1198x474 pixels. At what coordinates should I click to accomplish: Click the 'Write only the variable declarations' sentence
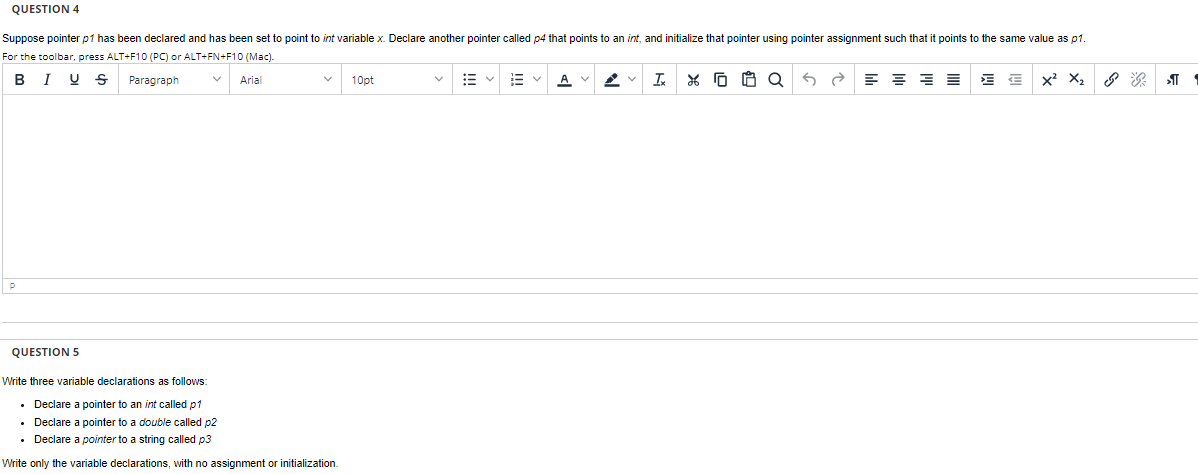[x=170, y=463]
